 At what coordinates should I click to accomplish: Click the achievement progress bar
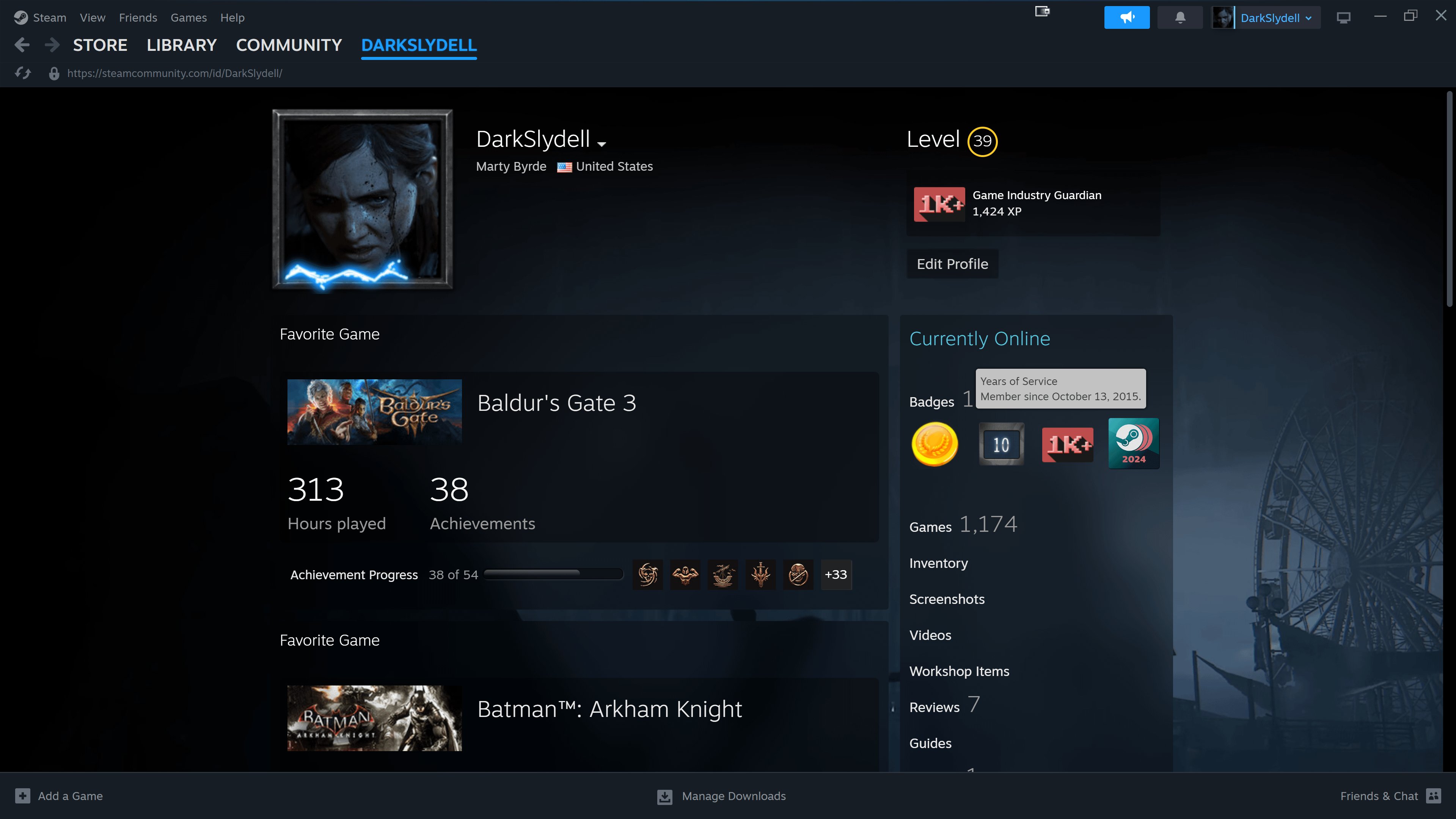pyautogui.click(x=553, y=574)
